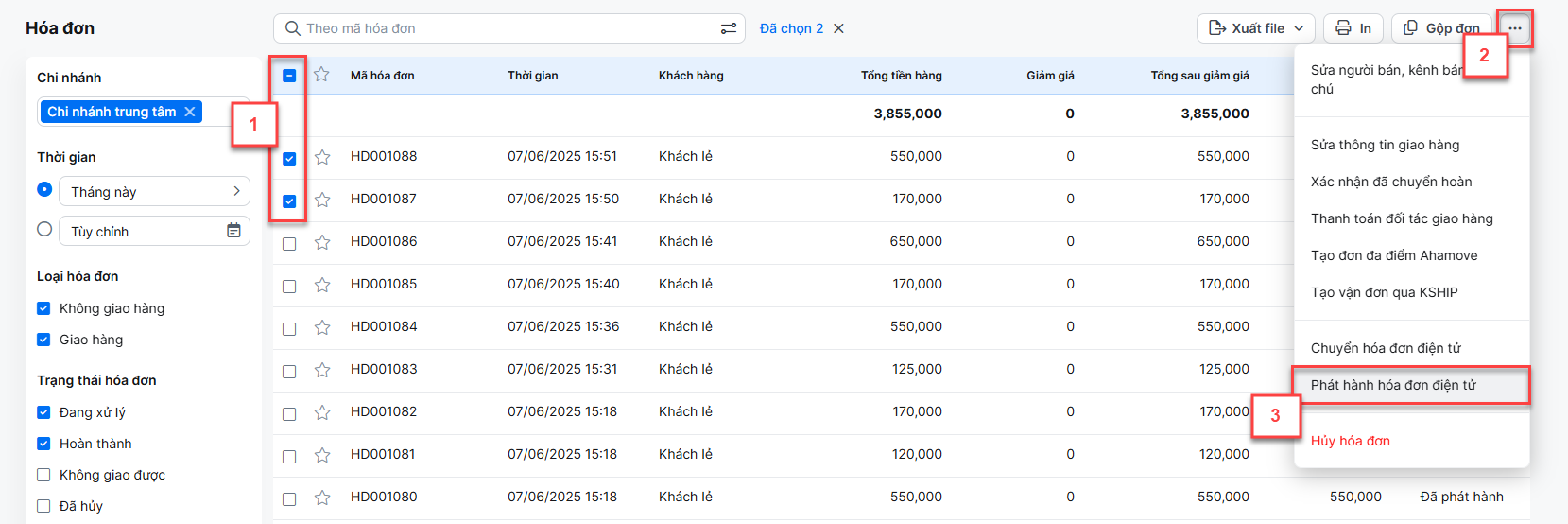This screenshot has width=1568, height=524.
Task: Remove the Chi nhánh trung tâm branch tag
Action: [190, 112]
